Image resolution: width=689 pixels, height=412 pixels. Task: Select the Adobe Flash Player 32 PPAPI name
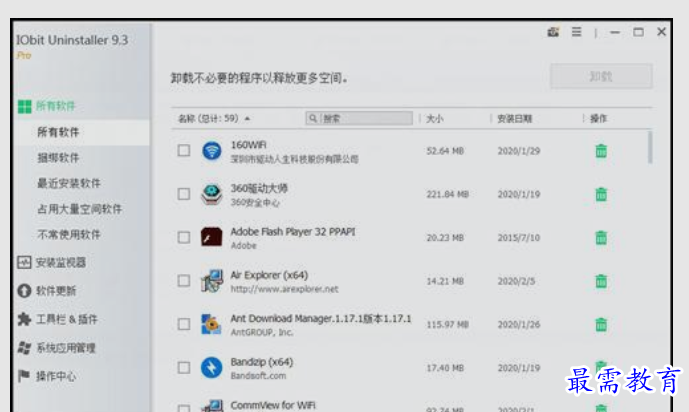point(293,231)
